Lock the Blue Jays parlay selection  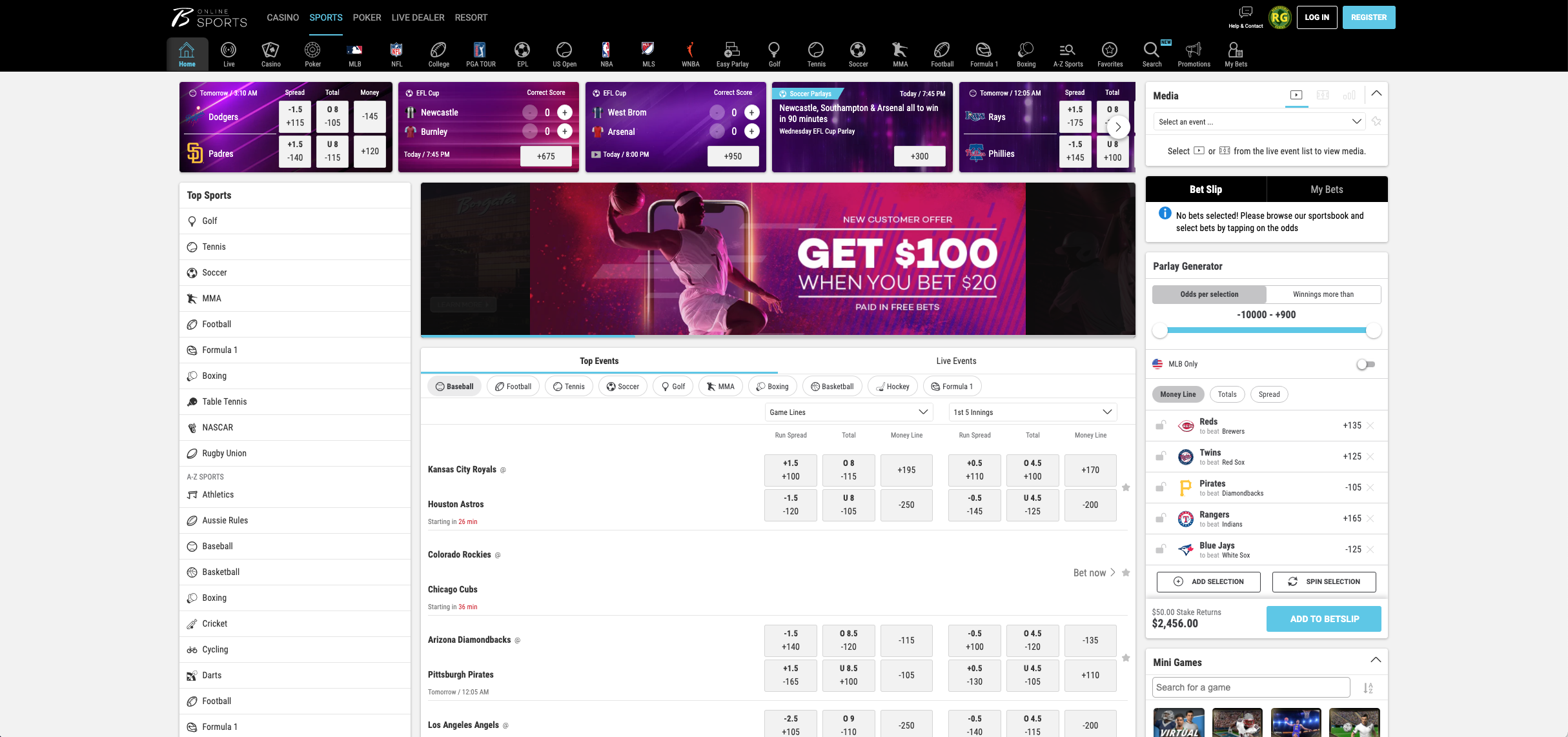[1160, 549]
